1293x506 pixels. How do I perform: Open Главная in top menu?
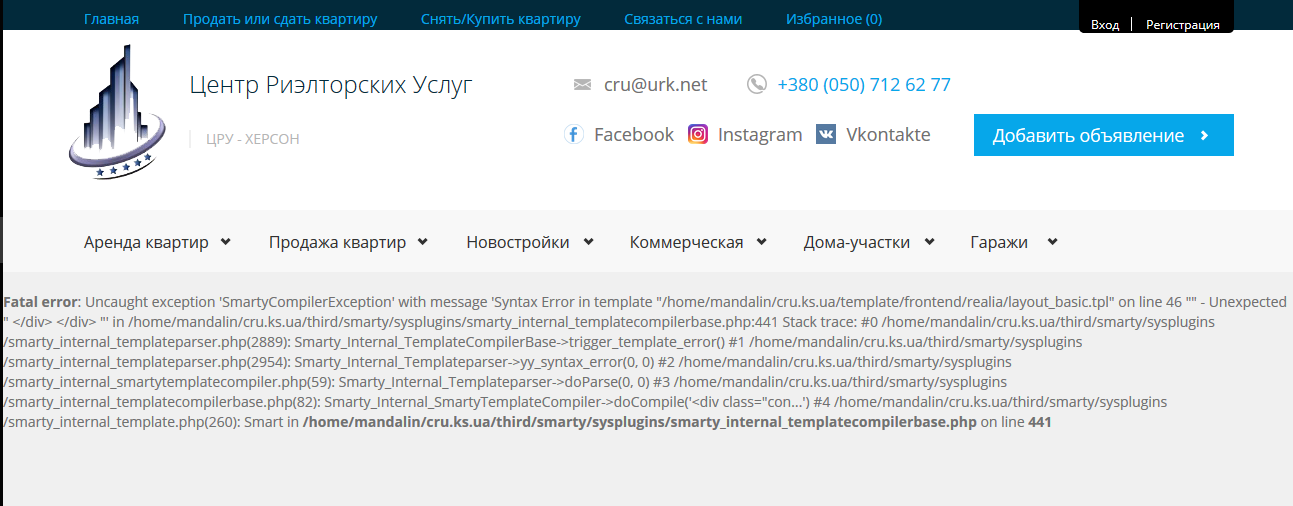coord(111,19)
